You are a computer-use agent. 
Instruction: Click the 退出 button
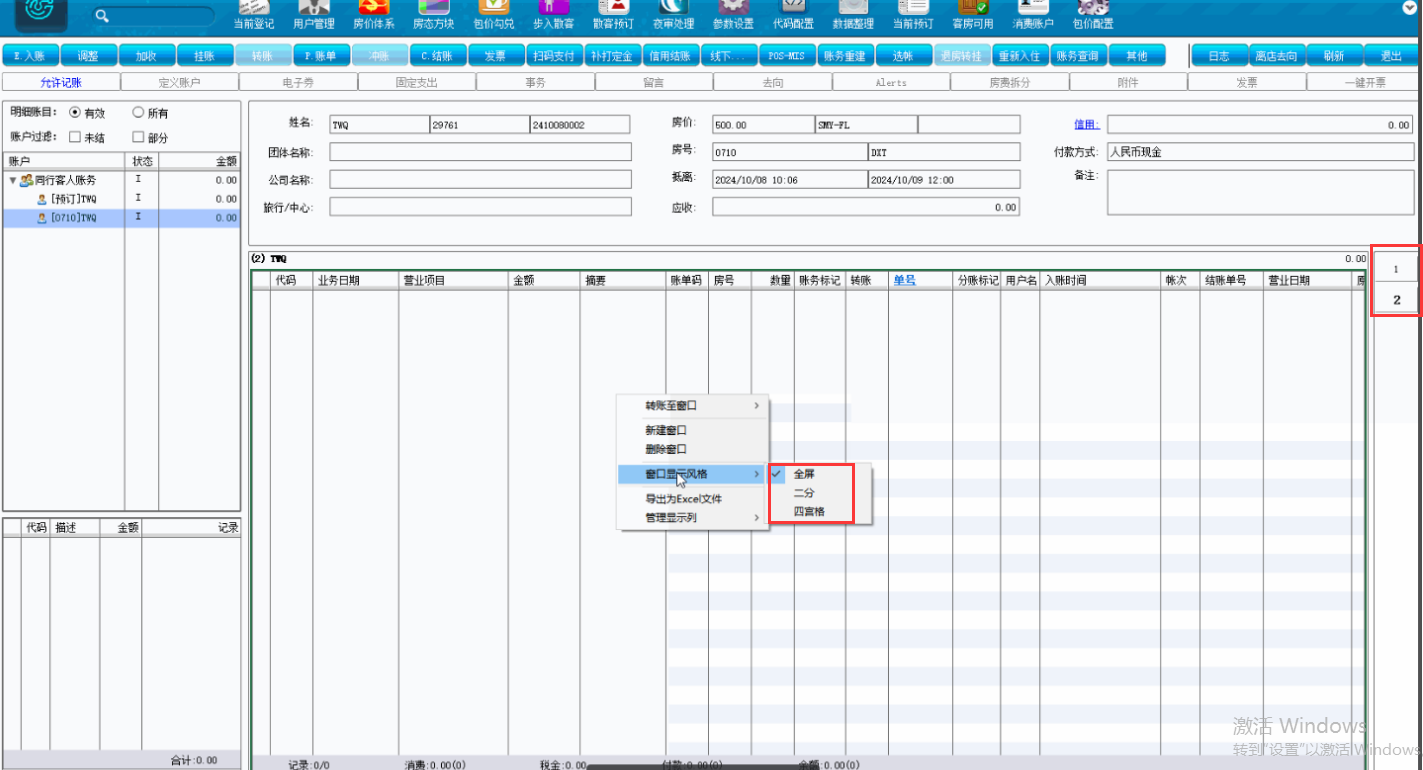click(1391, 56)
